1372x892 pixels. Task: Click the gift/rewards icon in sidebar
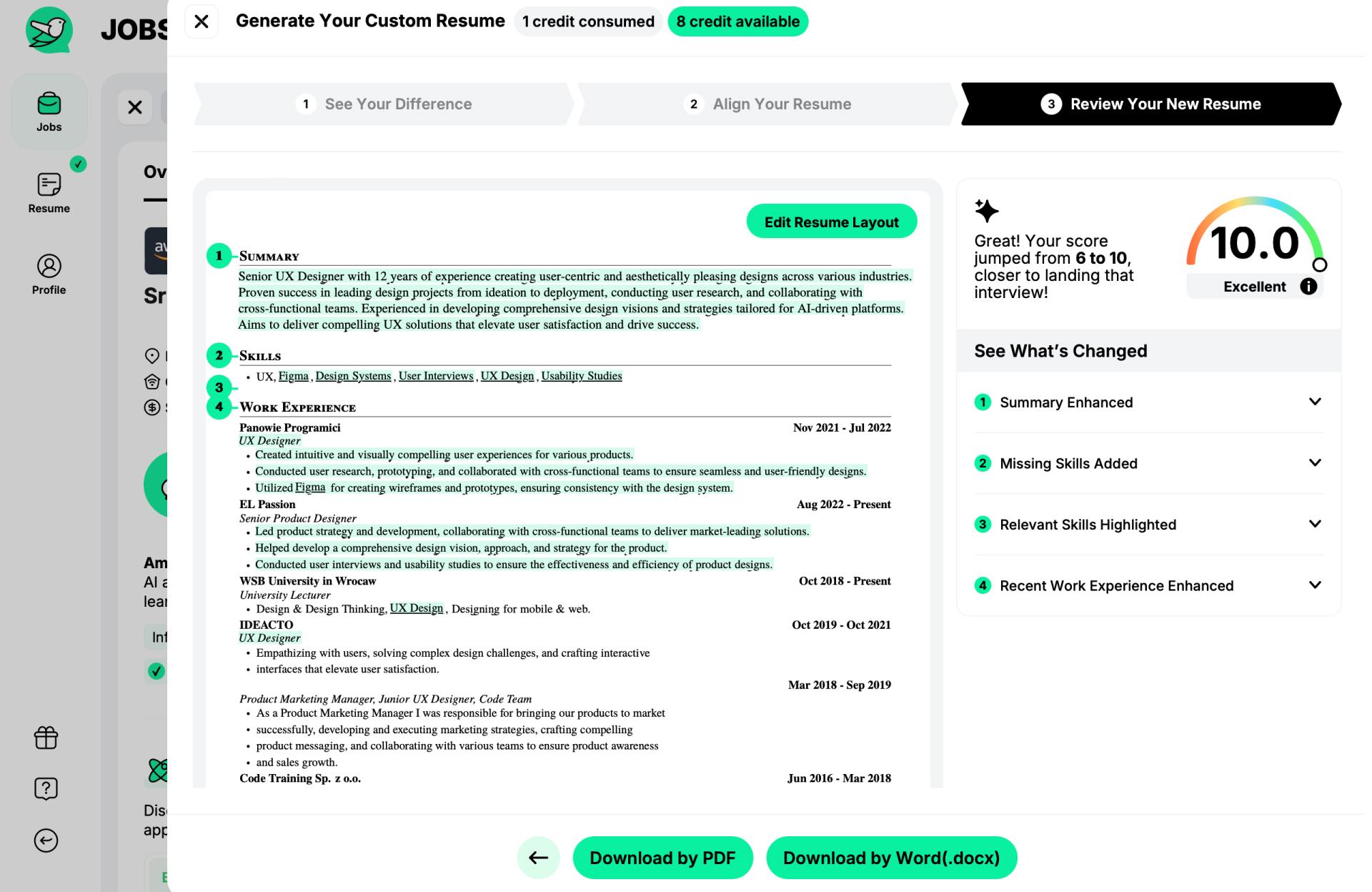48,738
